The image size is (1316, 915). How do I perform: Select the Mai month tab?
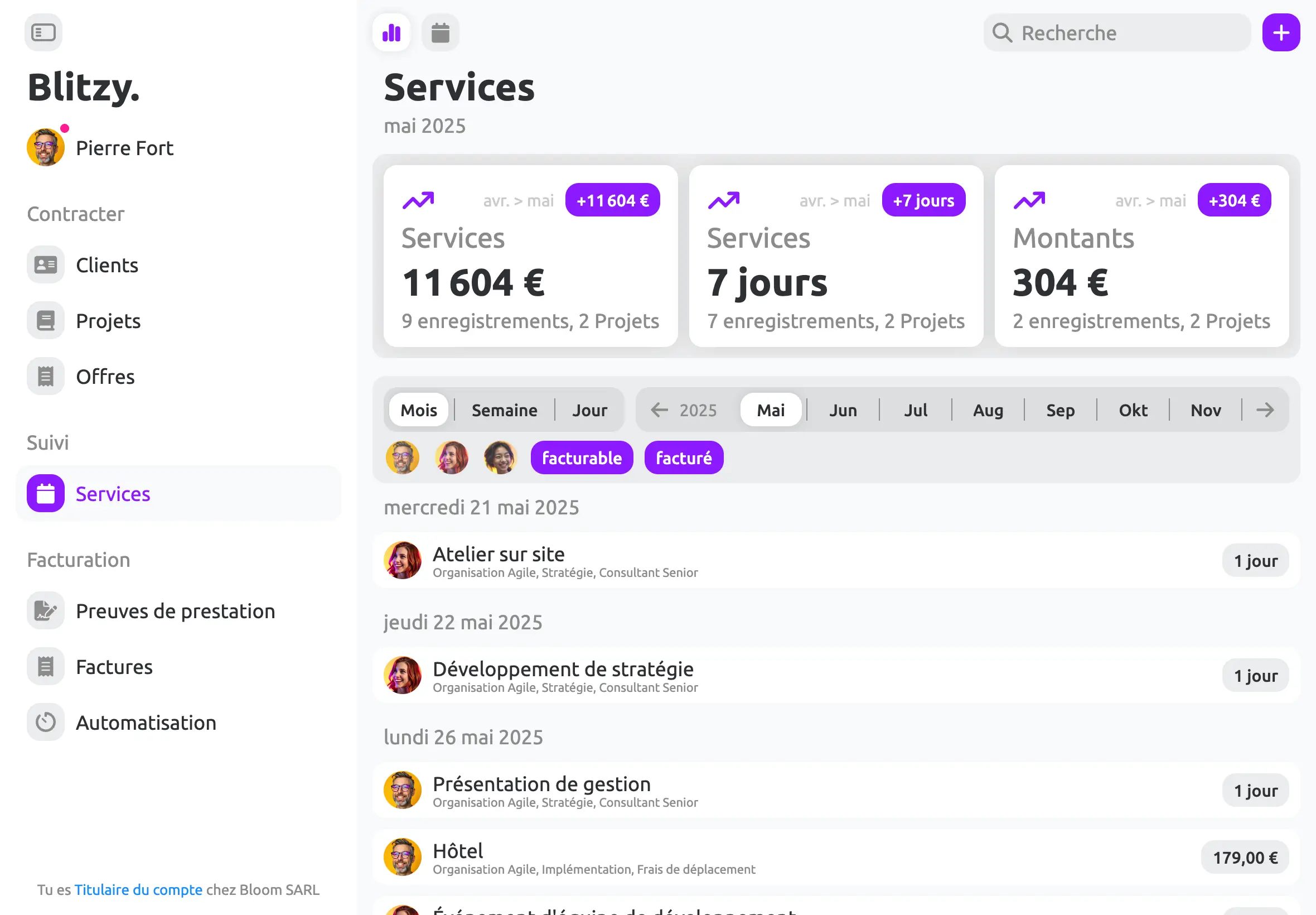click(x=771, y=410)
